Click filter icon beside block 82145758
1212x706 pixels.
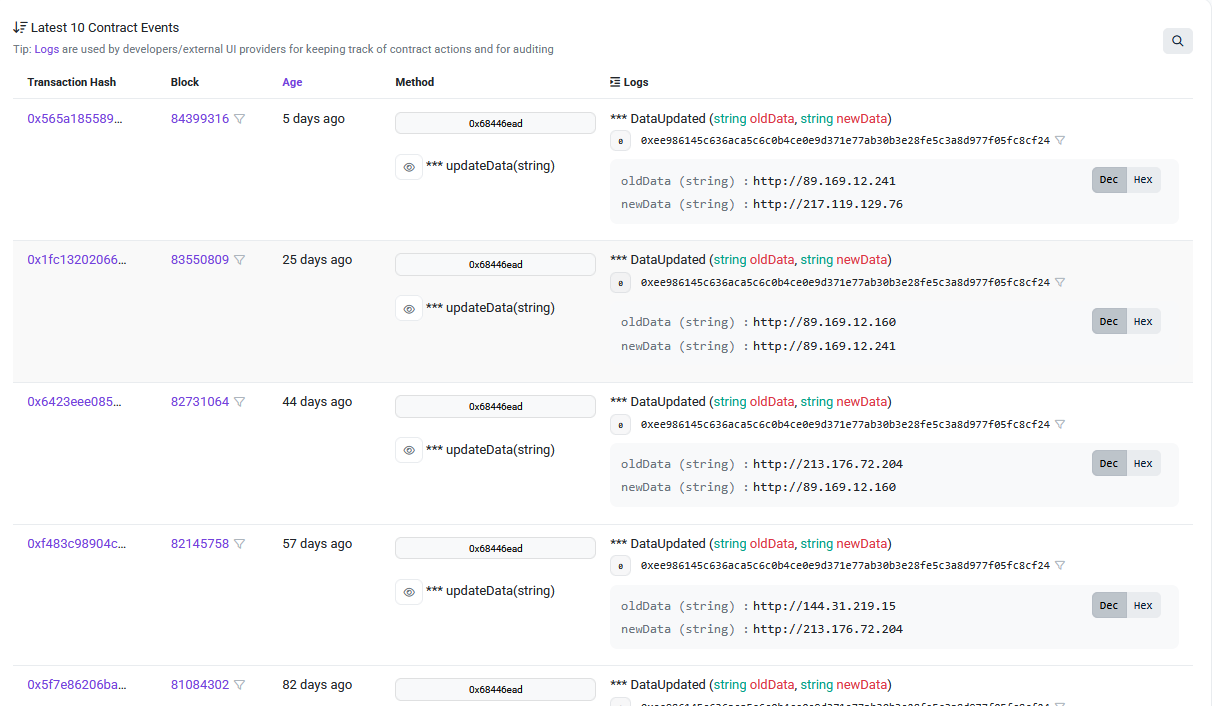tap(240, 544)
